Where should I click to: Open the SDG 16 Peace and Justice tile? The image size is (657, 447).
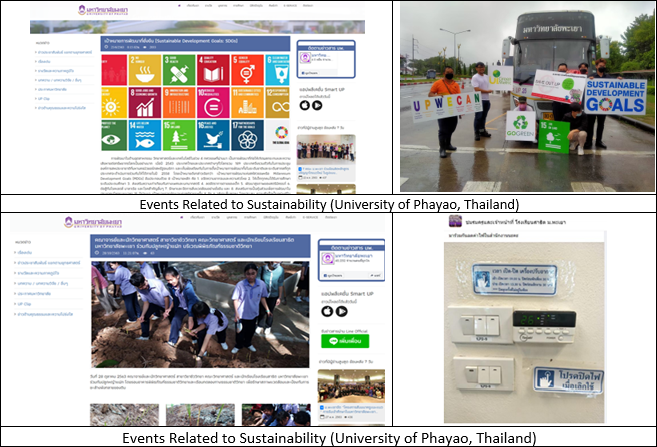pos(213,135)
